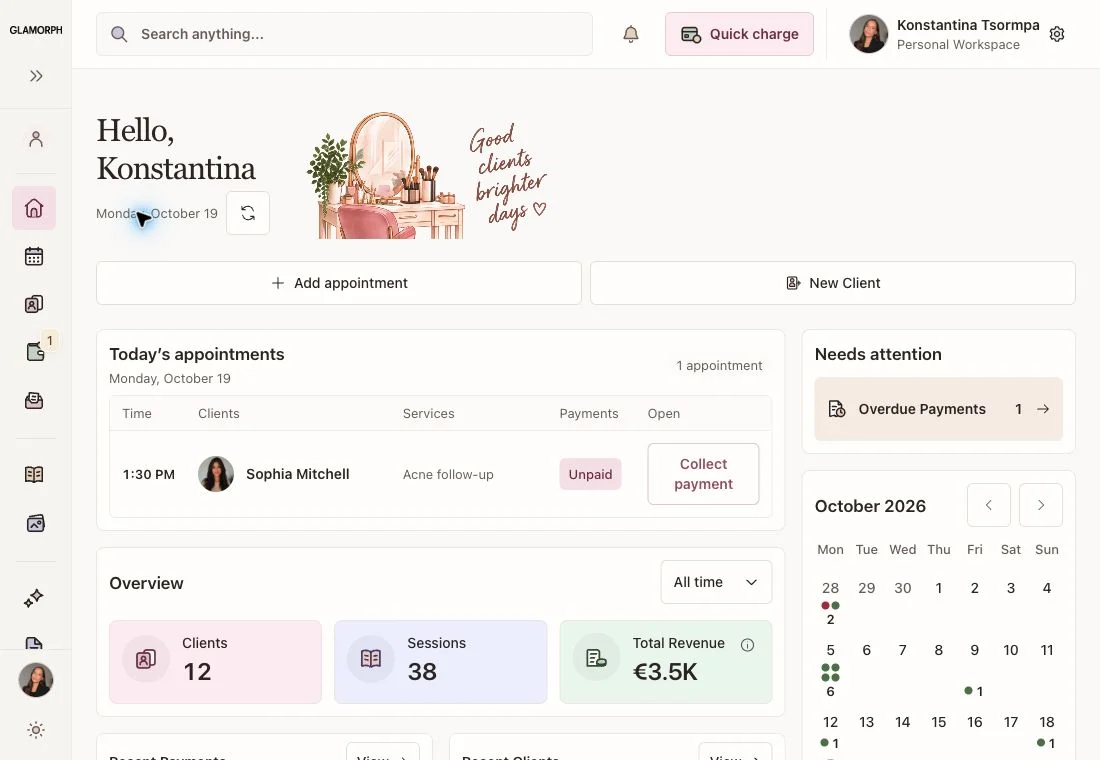Go to Home dashboard icon

pyautogui.click(x=34, y=208)
